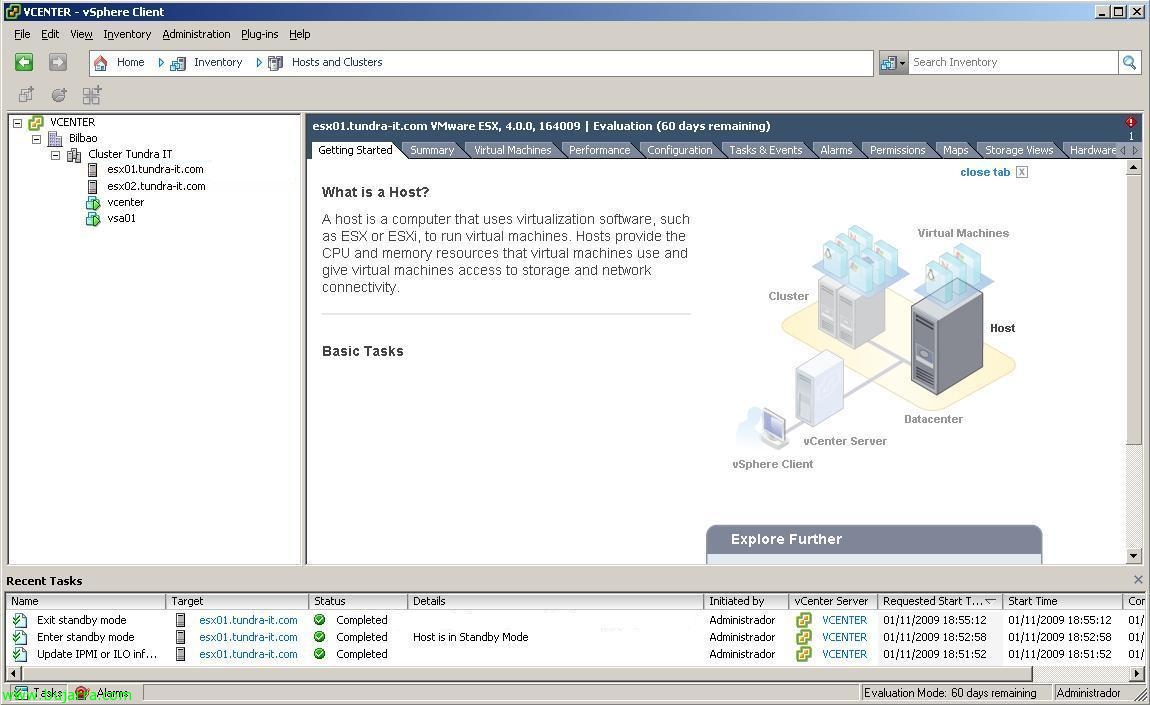Image resolution: width=1150 pixels, height=705 pixels.
Task: Select esx02.tundra-it.com in the inventory tree
Action: pos(156,186)
